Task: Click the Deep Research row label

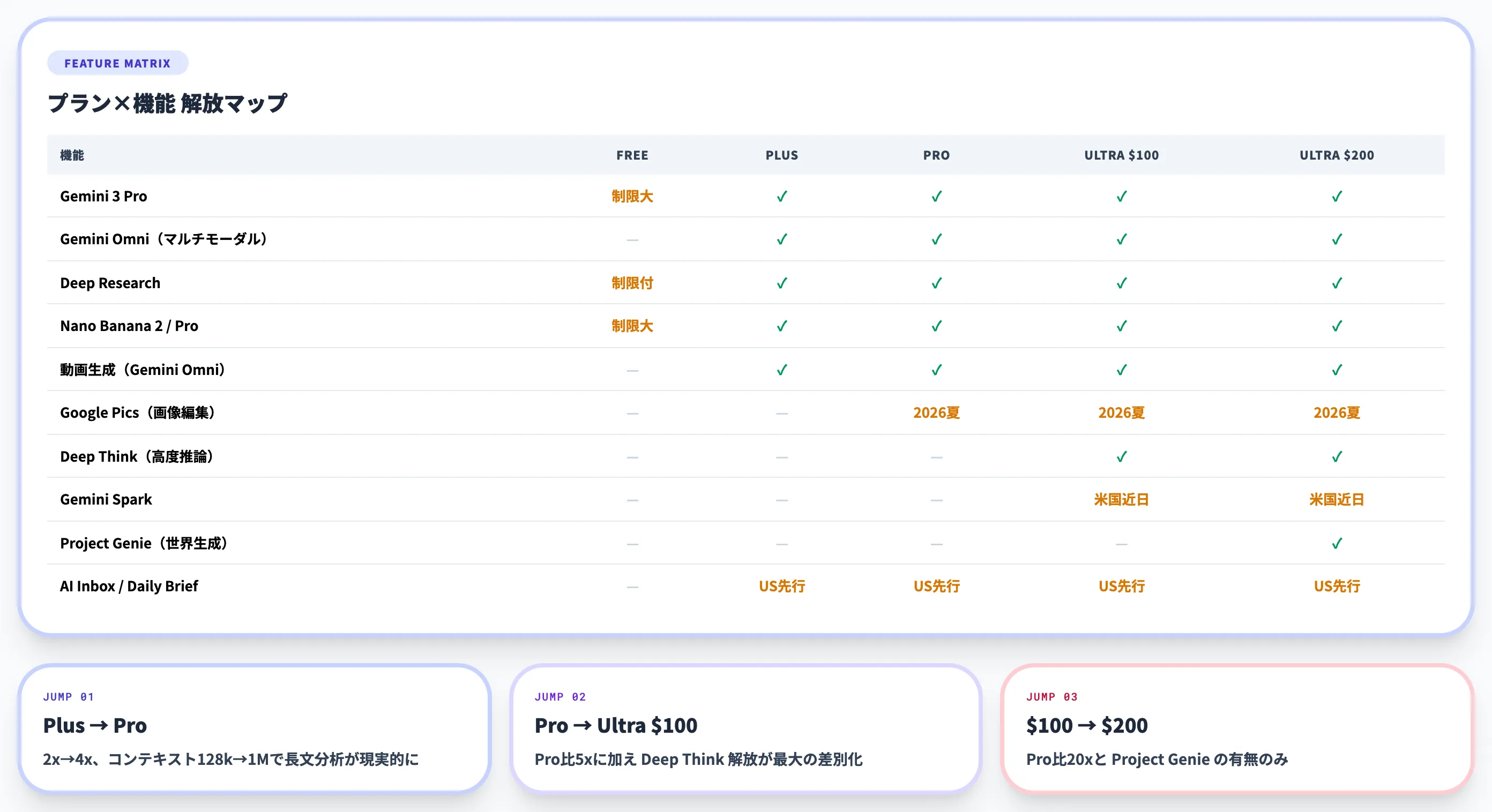Action: [110, 283]
